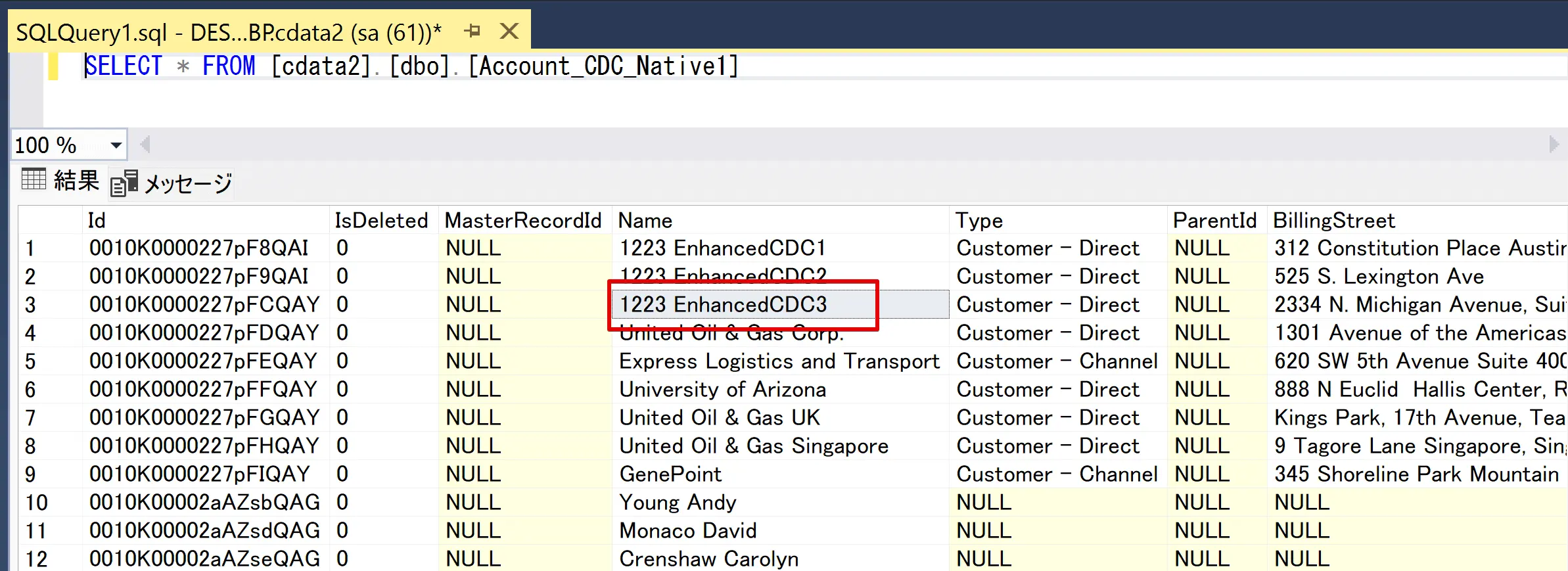This screenshot has height=571, width=1568.
Task: Click the cell University of Arizona
Action: [722, 390]
